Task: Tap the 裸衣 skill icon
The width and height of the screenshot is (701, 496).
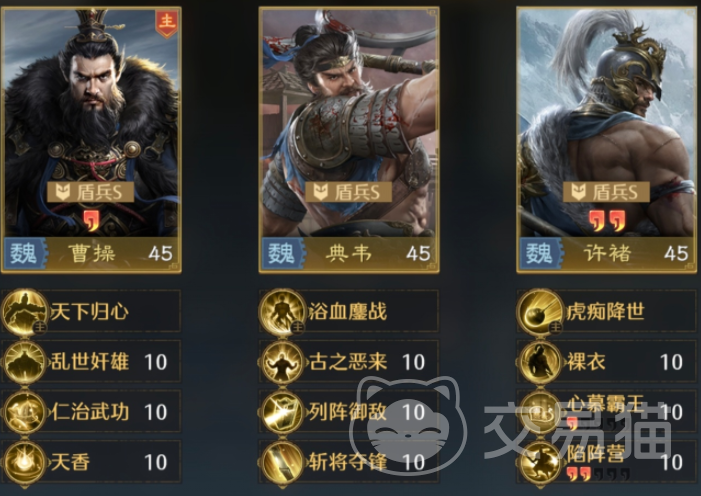Action: pos(540,362)
